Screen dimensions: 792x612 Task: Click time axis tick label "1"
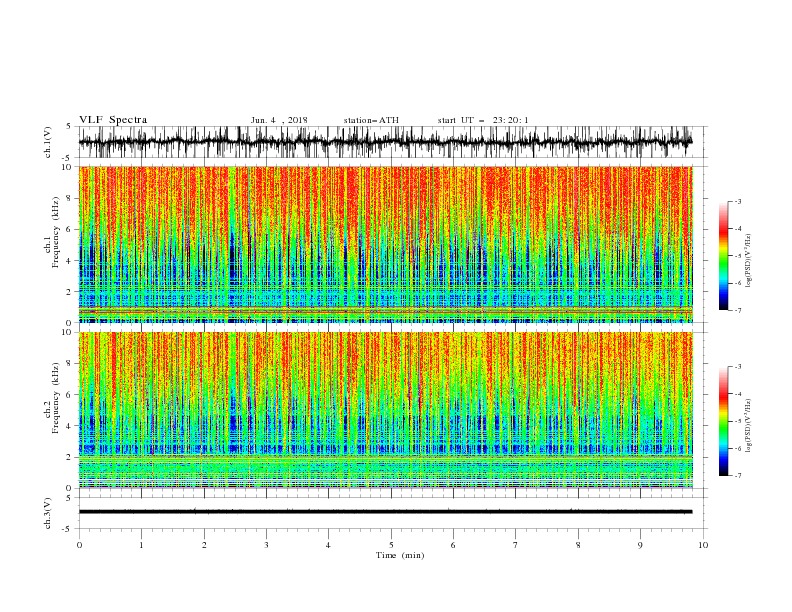click(141, 545)
